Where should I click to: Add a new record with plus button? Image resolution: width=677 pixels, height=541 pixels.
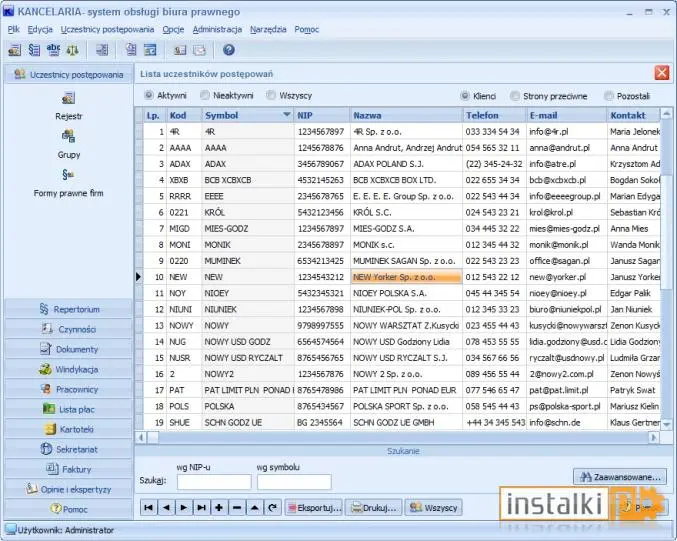pyautogui.click(x=219, y=507)
